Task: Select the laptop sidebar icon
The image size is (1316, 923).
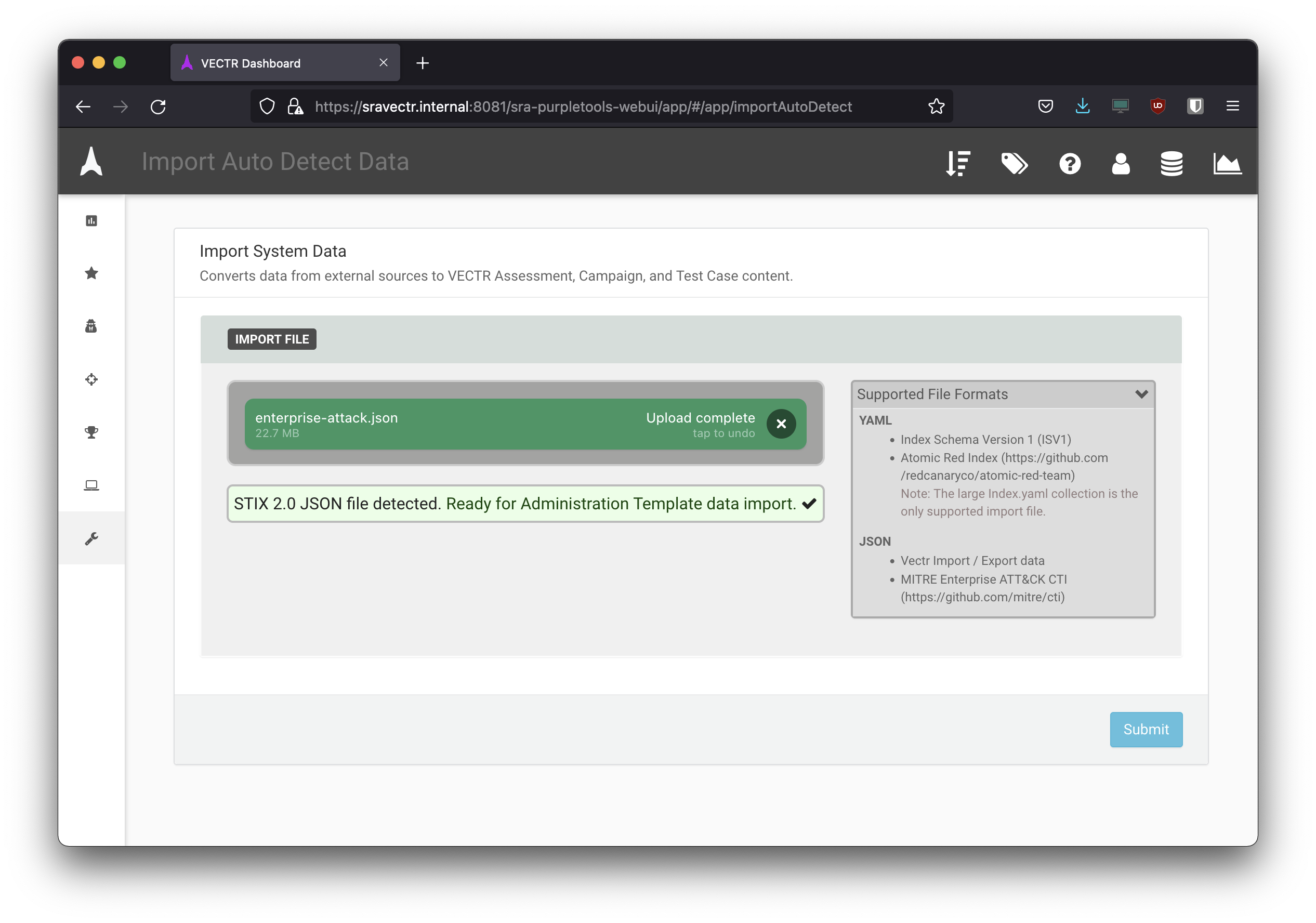Action: coord(91,485)
